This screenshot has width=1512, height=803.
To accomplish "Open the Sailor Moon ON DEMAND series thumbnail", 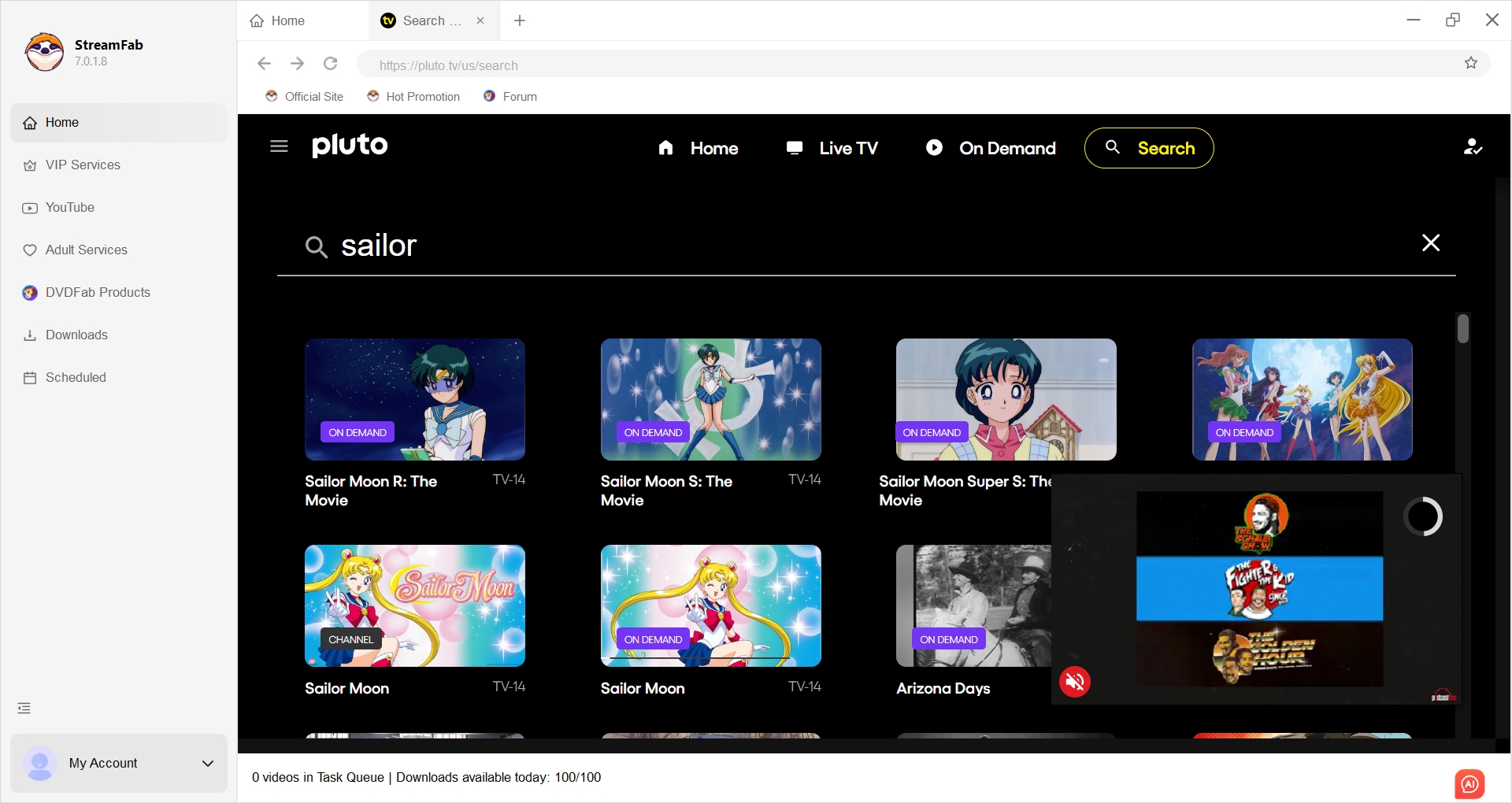I will tap(711, 605).
